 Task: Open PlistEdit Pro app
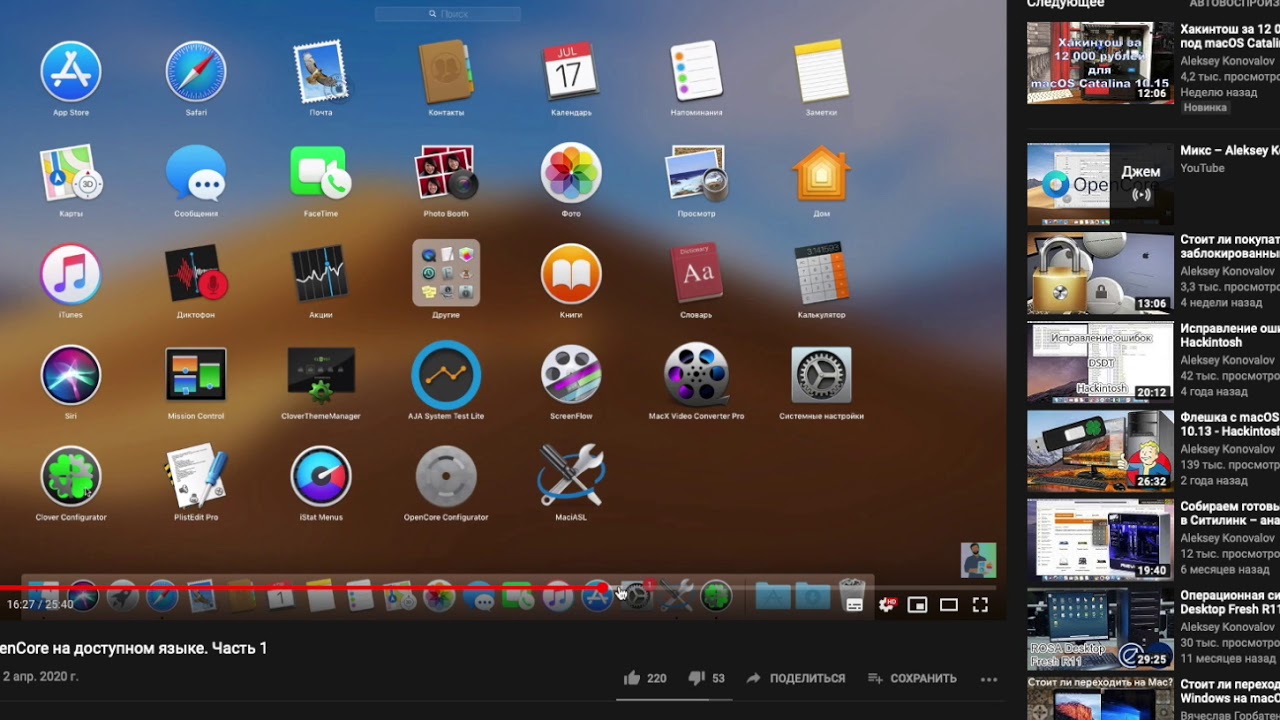196,476
